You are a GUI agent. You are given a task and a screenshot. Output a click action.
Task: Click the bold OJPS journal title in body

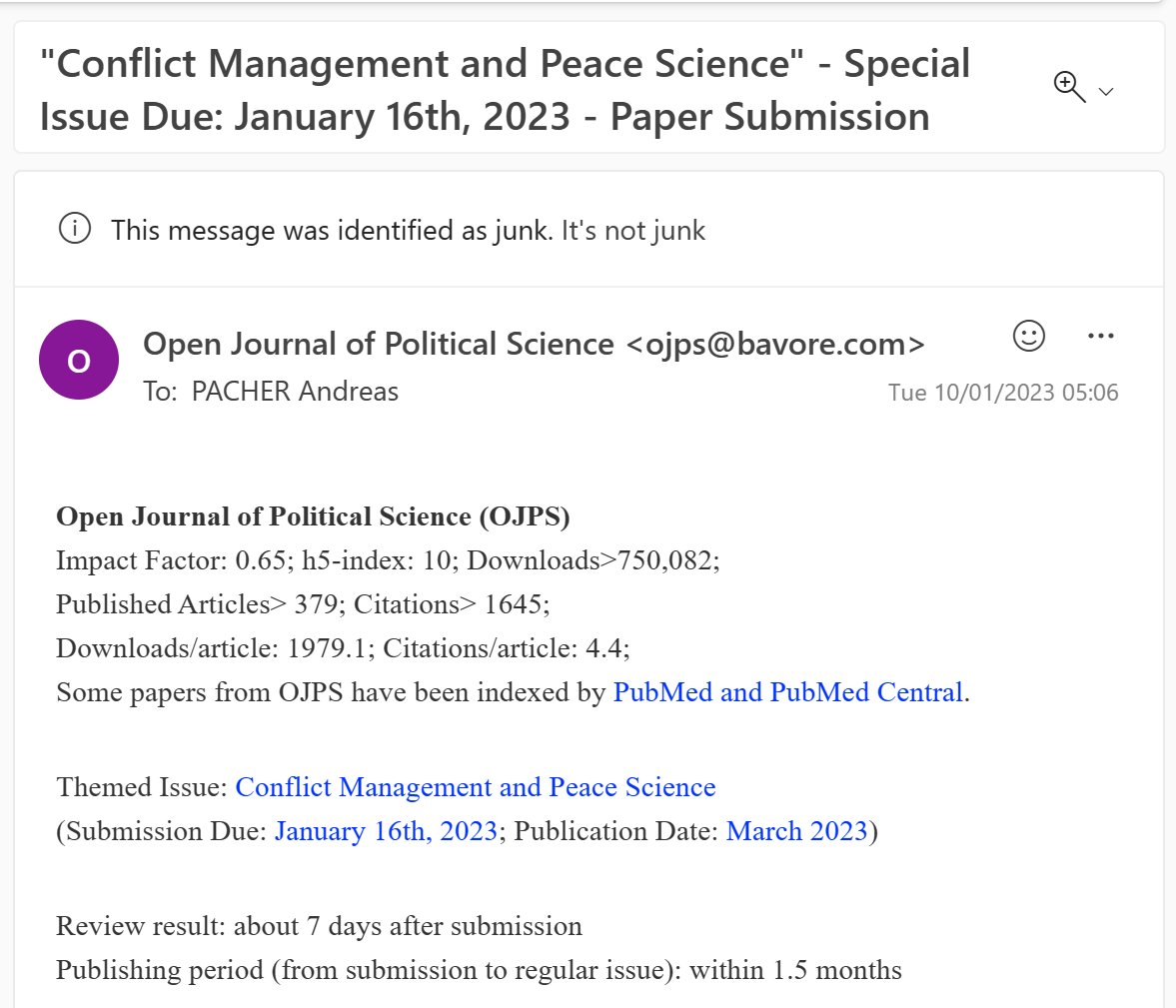click(x=314, y=516)
